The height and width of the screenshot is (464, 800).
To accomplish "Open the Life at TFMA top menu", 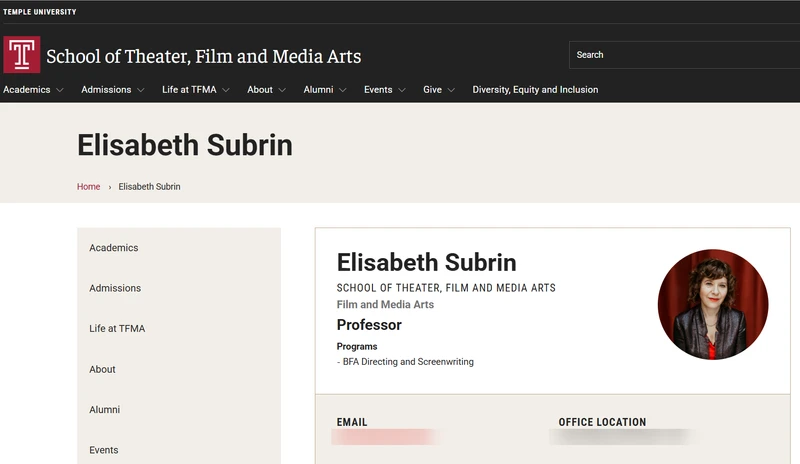I will click(189, 90).
